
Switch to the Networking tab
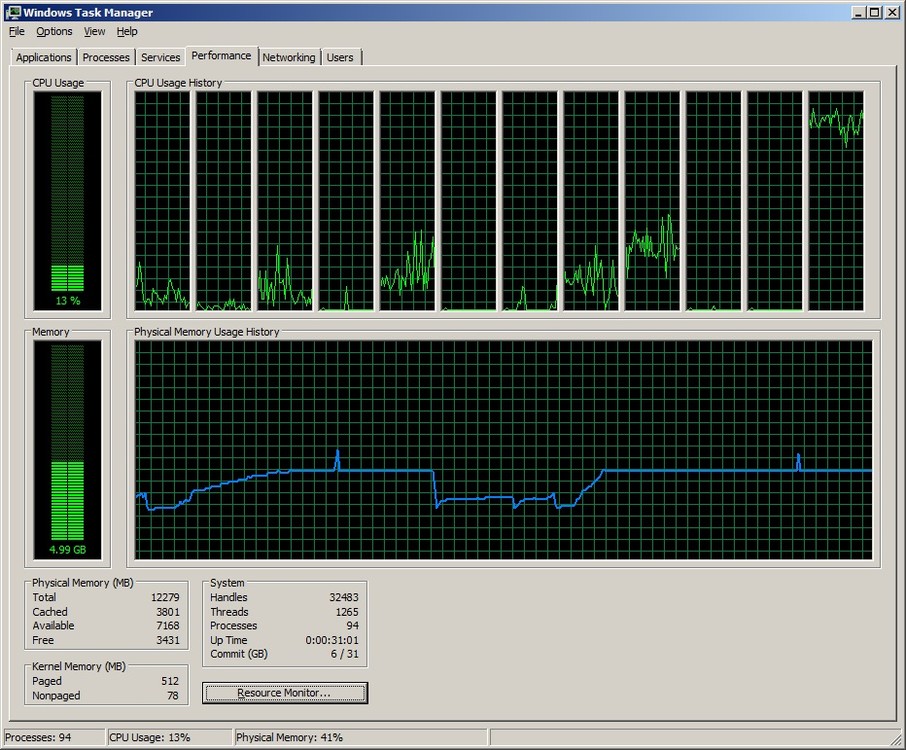pos(289,57)
